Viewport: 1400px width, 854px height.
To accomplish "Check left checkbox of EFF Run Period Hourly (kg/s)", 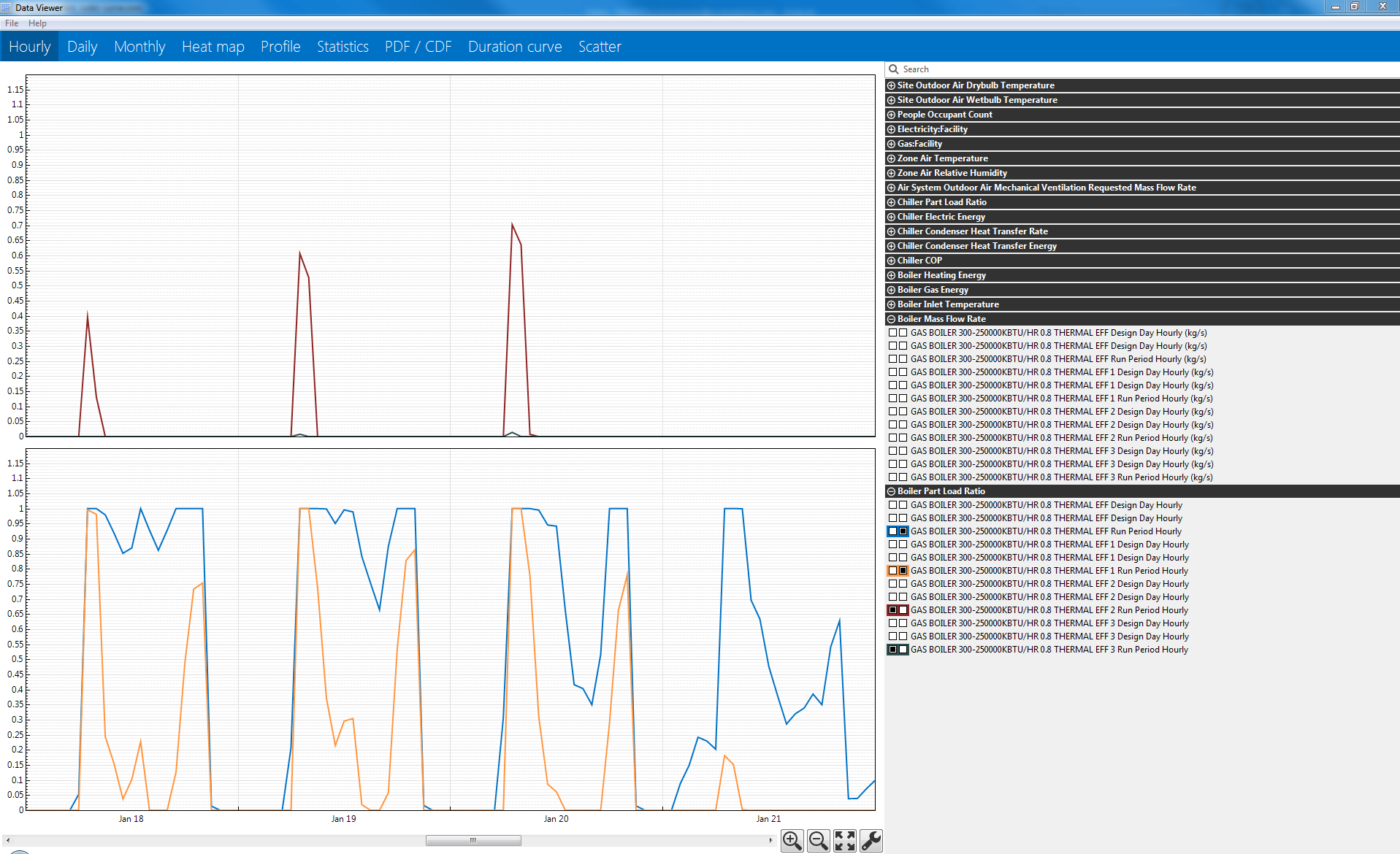I will [892, 359].
